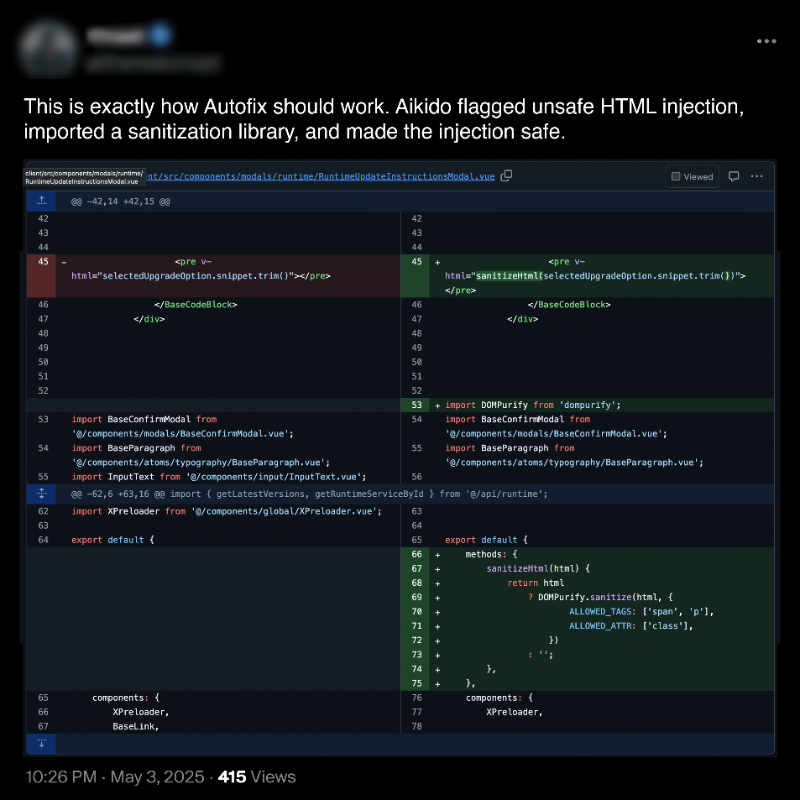The image size is (800, 800).
Task: Open the RuntimeUpdateInstructionsModal.vue file link
Action: click(320, 177)
